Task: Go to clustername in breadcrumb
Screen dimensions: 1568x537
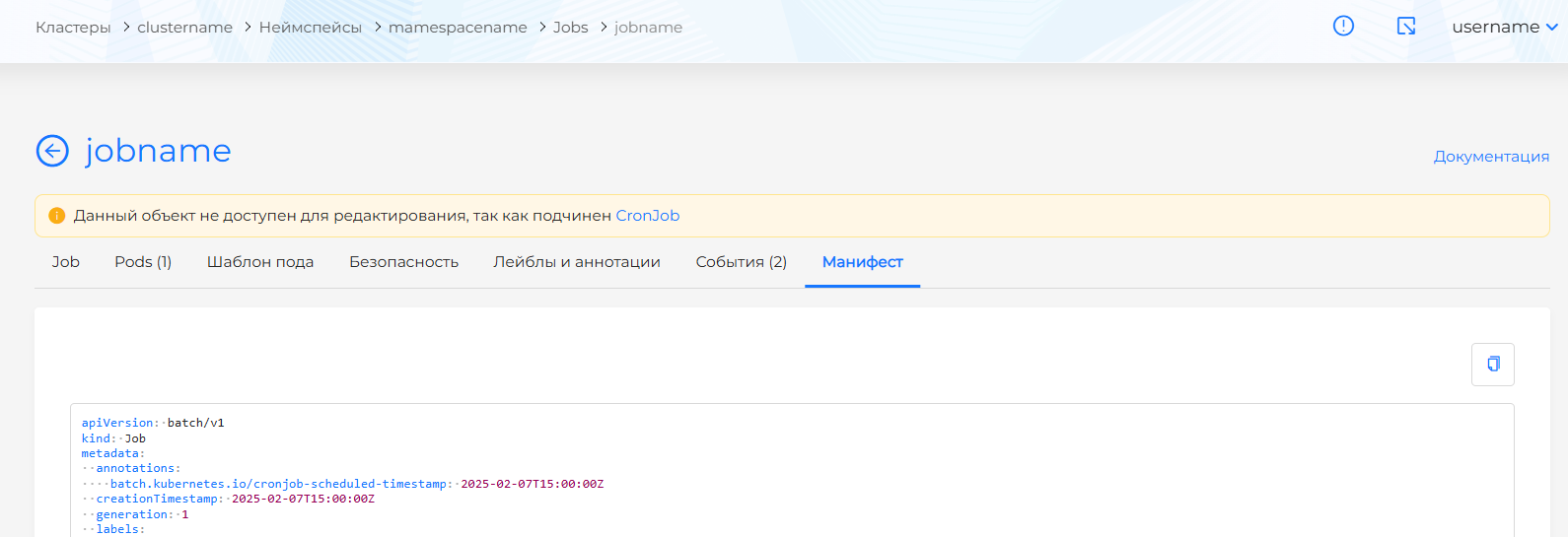Action: [x=184, y=28]
